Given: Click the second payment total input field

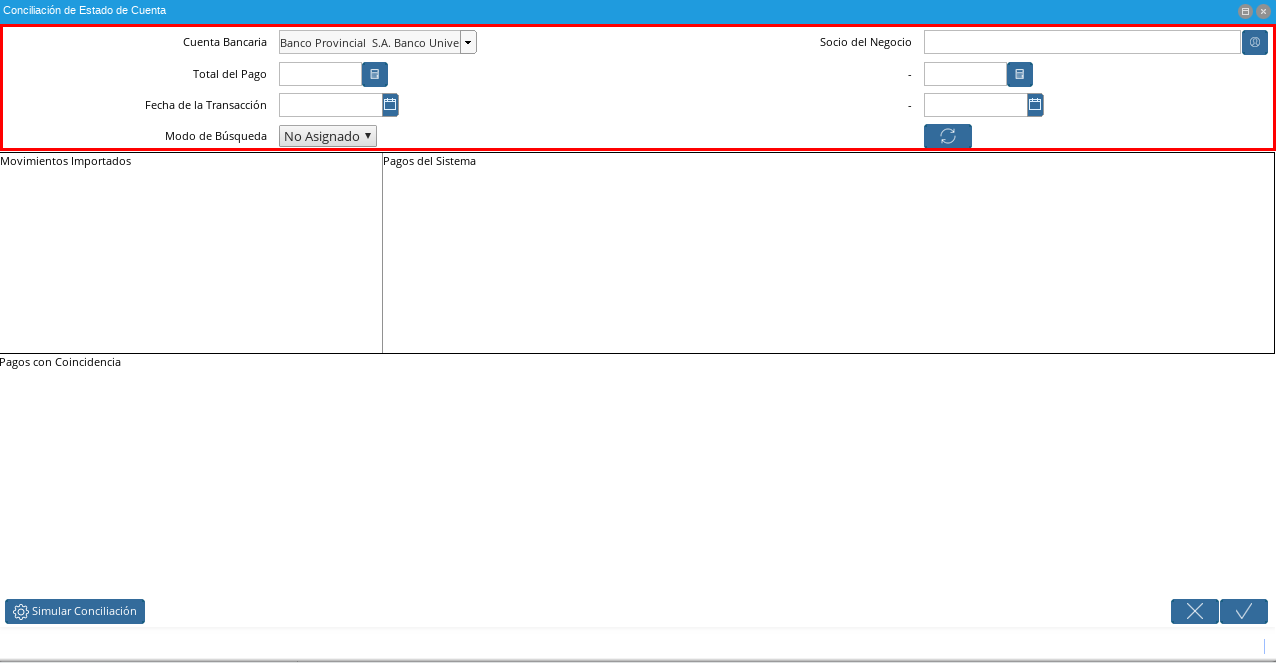Looking at the screenshot, I should 965,74.
